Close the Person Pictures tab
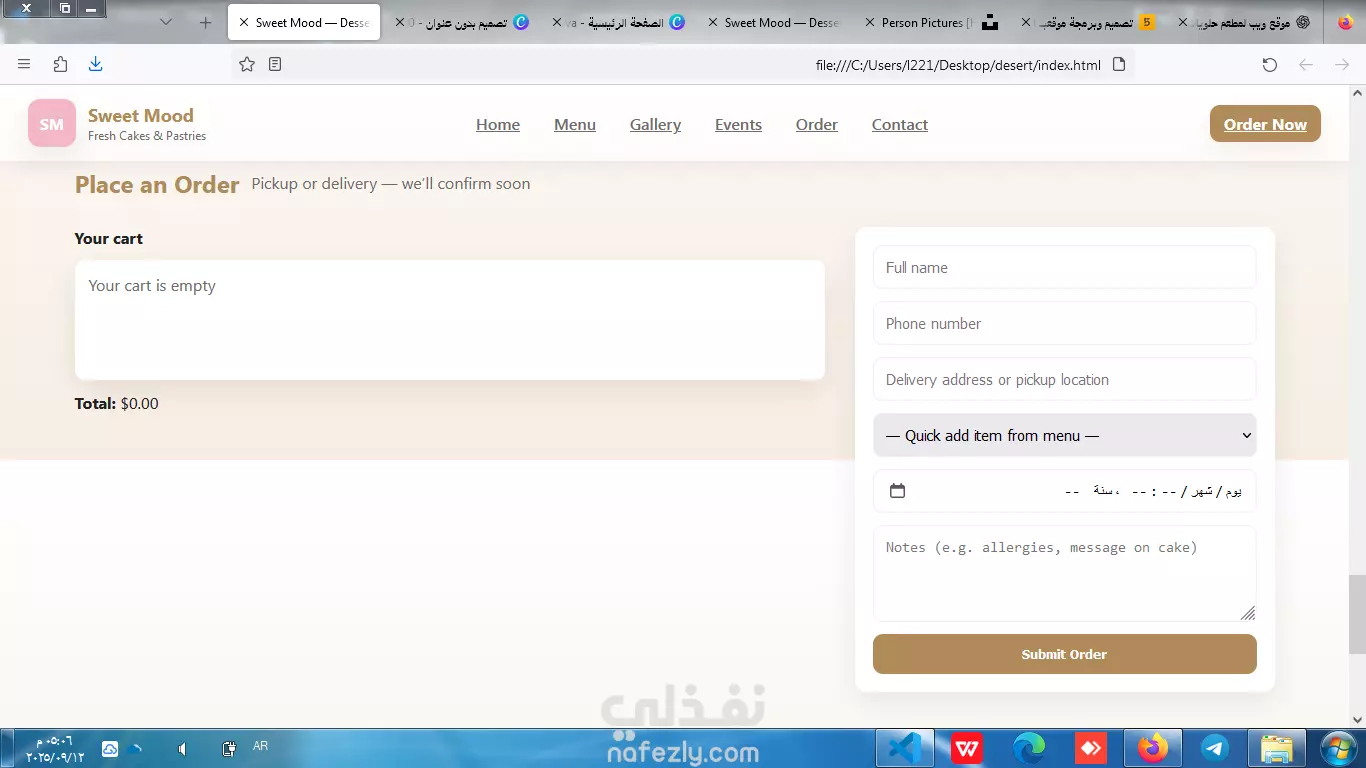1366x768 pixels. point(869,22)
